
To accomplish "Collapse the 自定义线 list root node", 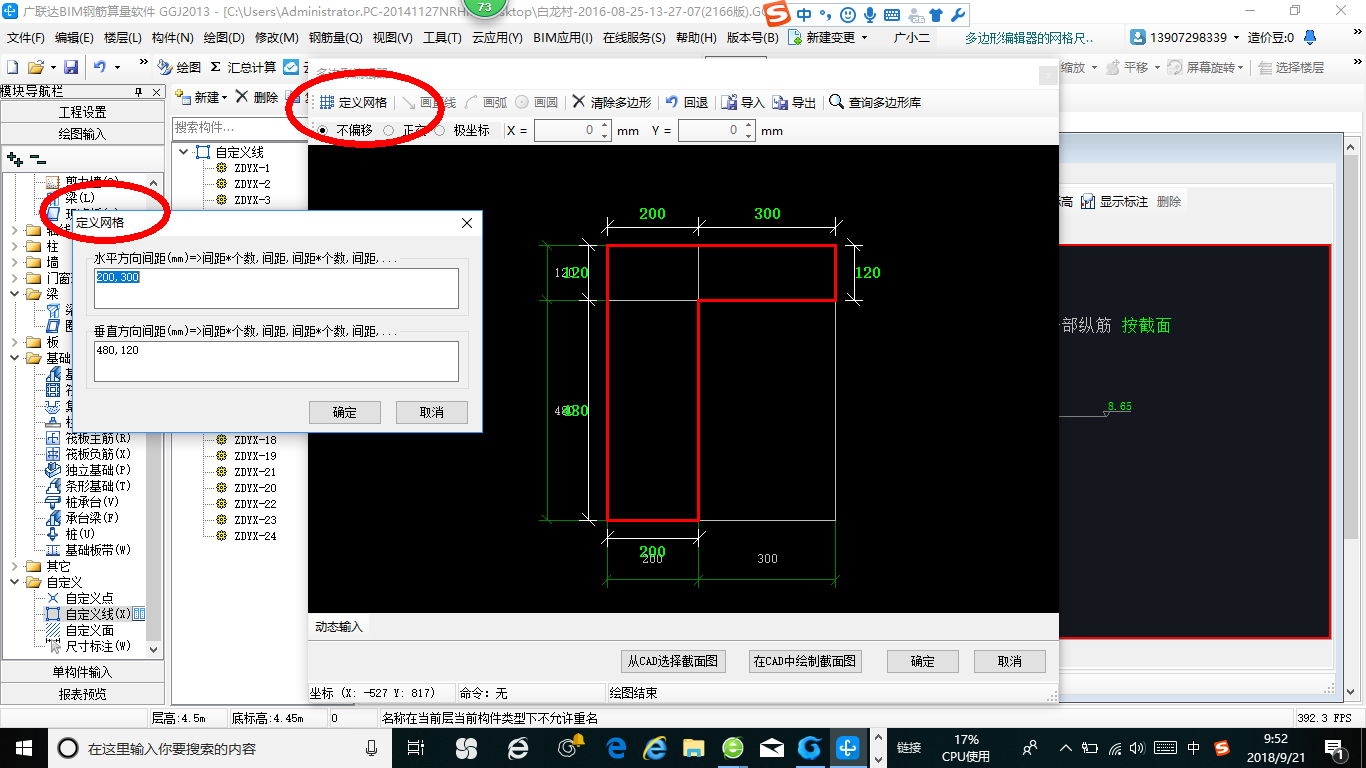I will point(184,152).
